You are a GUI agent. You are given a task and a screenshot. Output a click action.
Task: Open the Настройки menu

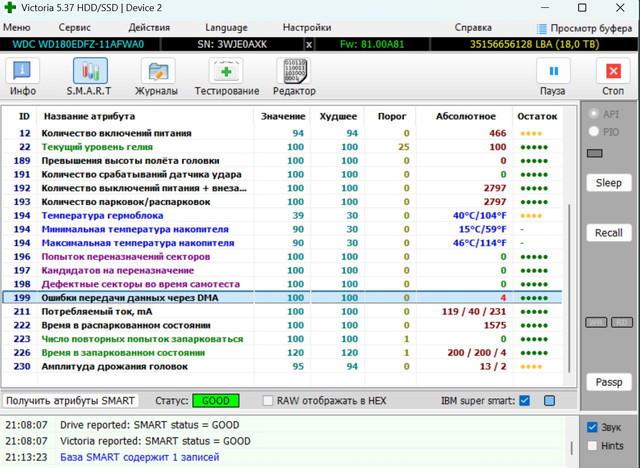(307, 28)
